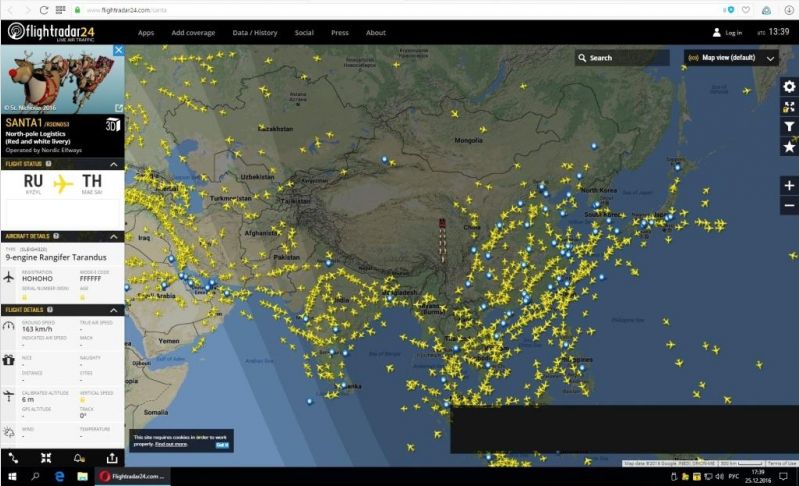Click the Aircraft Details info help icon

[x=56, y=236]
